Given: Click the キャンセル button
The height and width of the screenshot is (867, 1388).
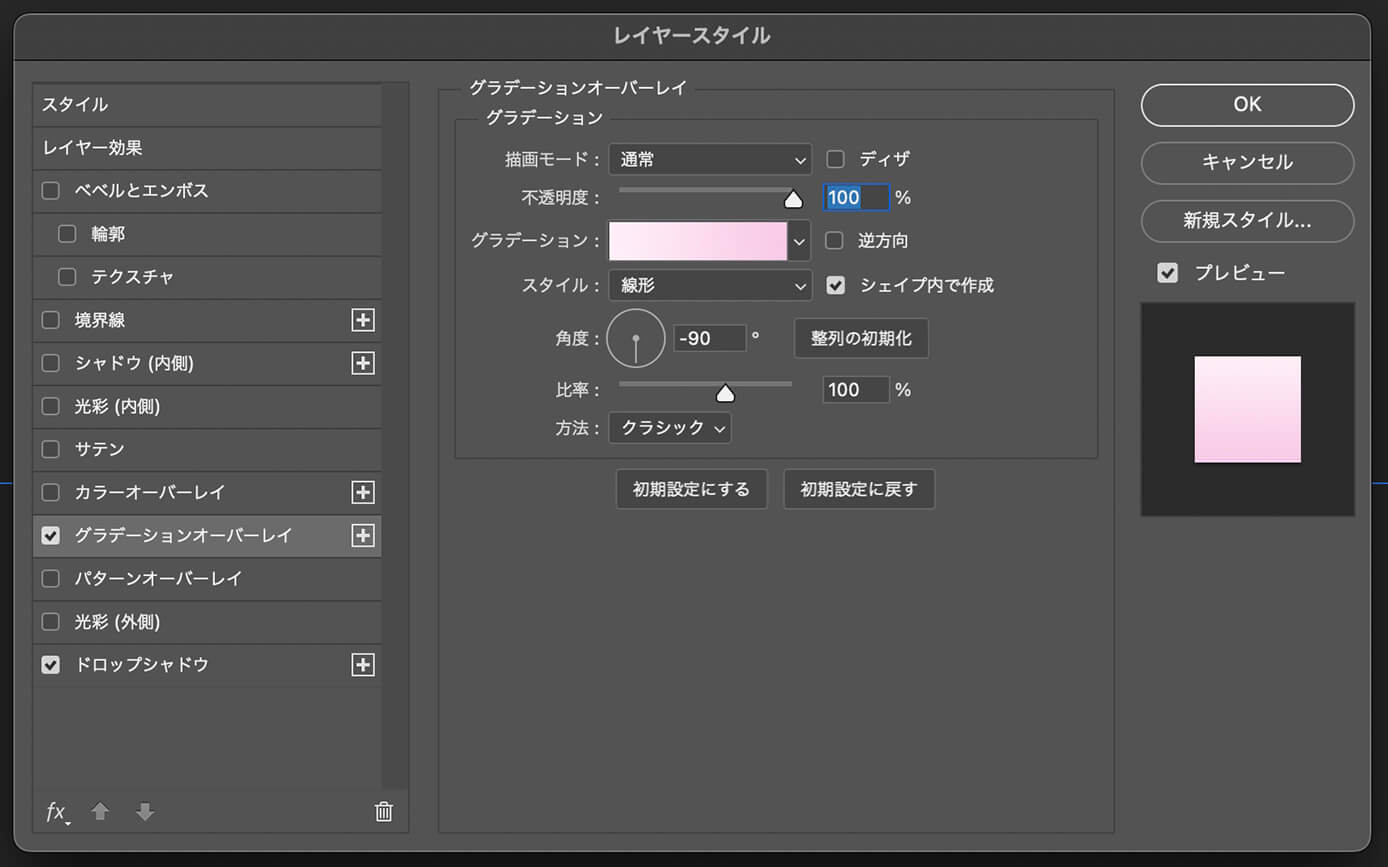Looking at the screenshot, I should coord(1247,162).
